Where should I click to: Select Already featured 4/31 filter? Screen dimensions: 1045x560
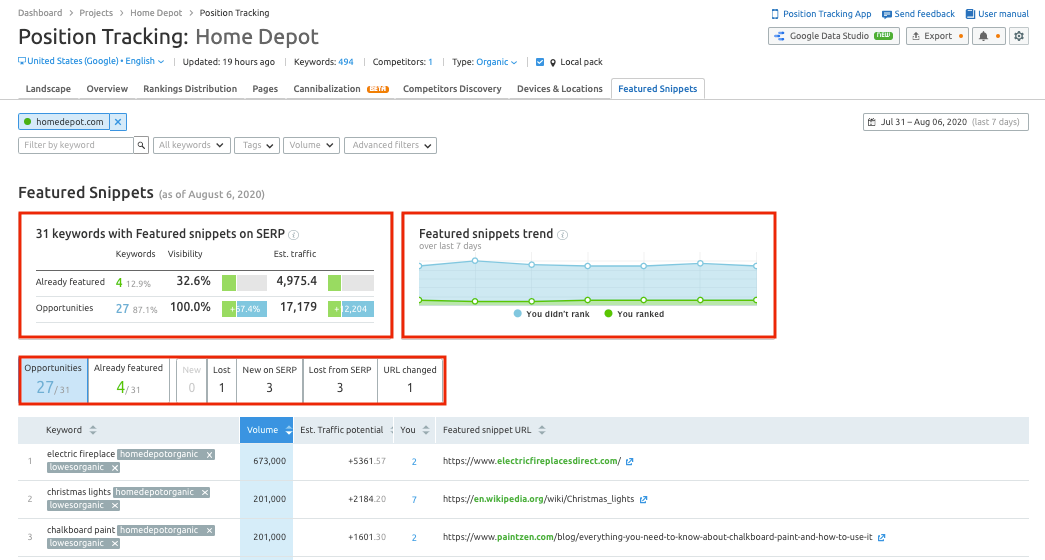tap(128, 380)
